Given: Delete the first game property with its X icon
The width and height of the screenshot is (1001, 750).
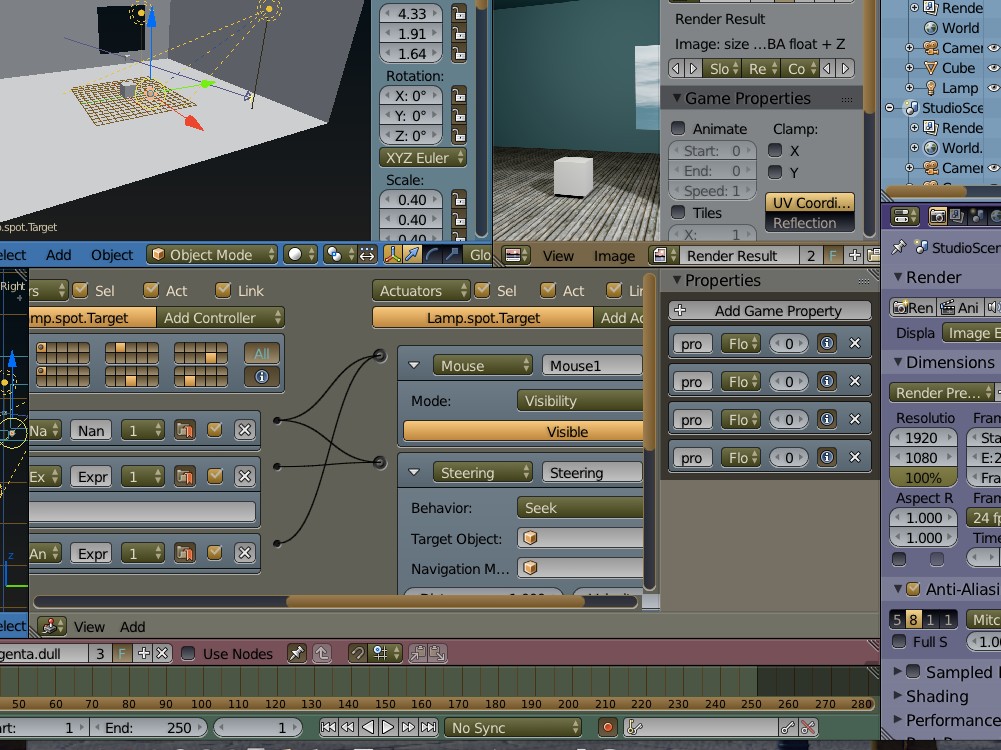Looking at the screenshot, I should coord(855,343).
